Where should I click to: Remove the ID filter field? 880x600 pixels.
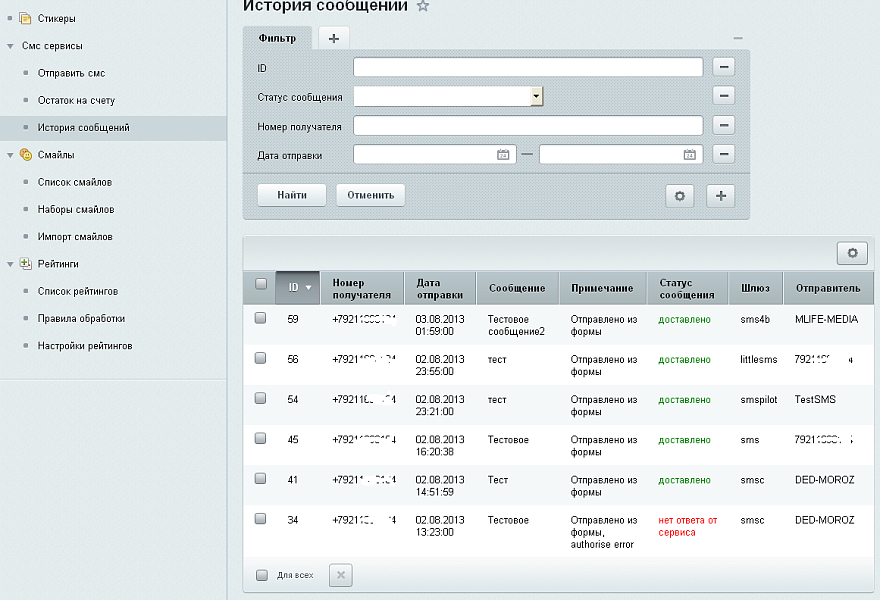tap(724, 67)
